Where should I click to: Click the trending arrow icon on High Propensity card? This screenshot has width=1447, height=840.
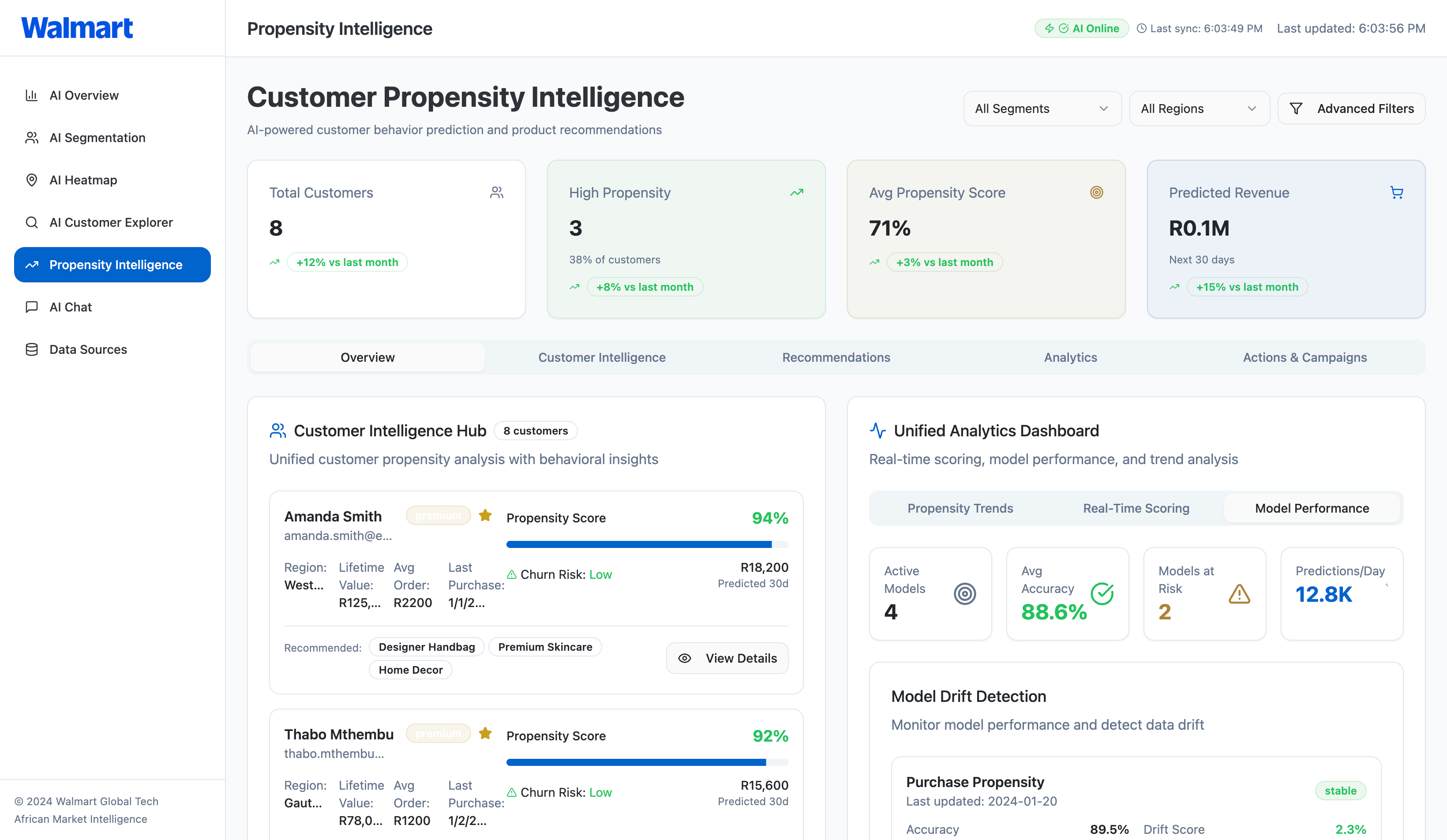coord(797,192)
